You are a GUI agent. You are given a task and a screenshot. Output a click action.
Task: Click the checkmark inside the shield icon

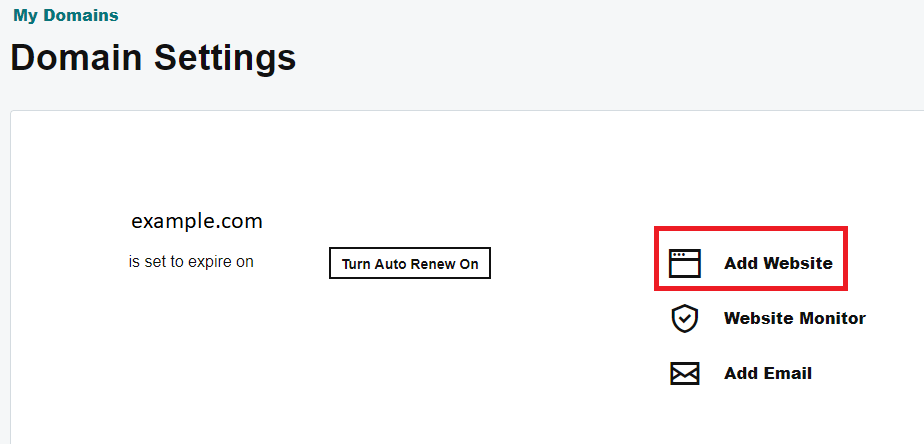pyautogui.click(x=685, y=319)
